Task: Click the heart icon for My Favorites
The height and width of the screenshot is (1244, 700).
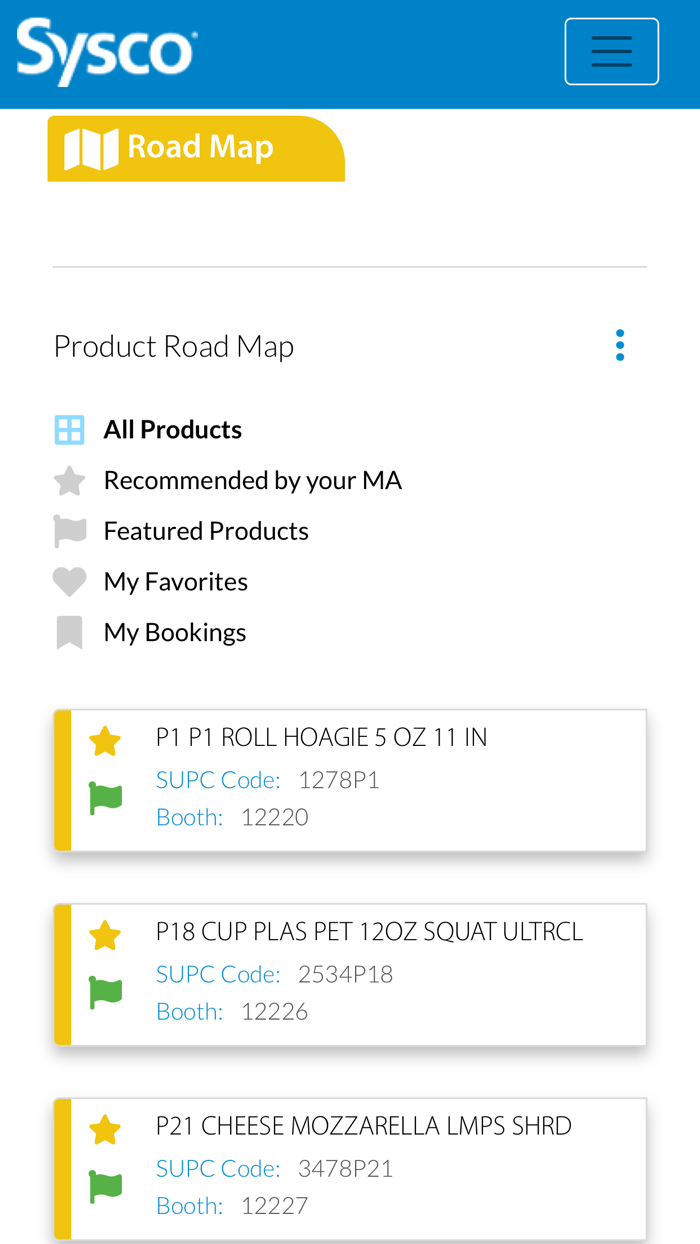Action: point(68,580)
